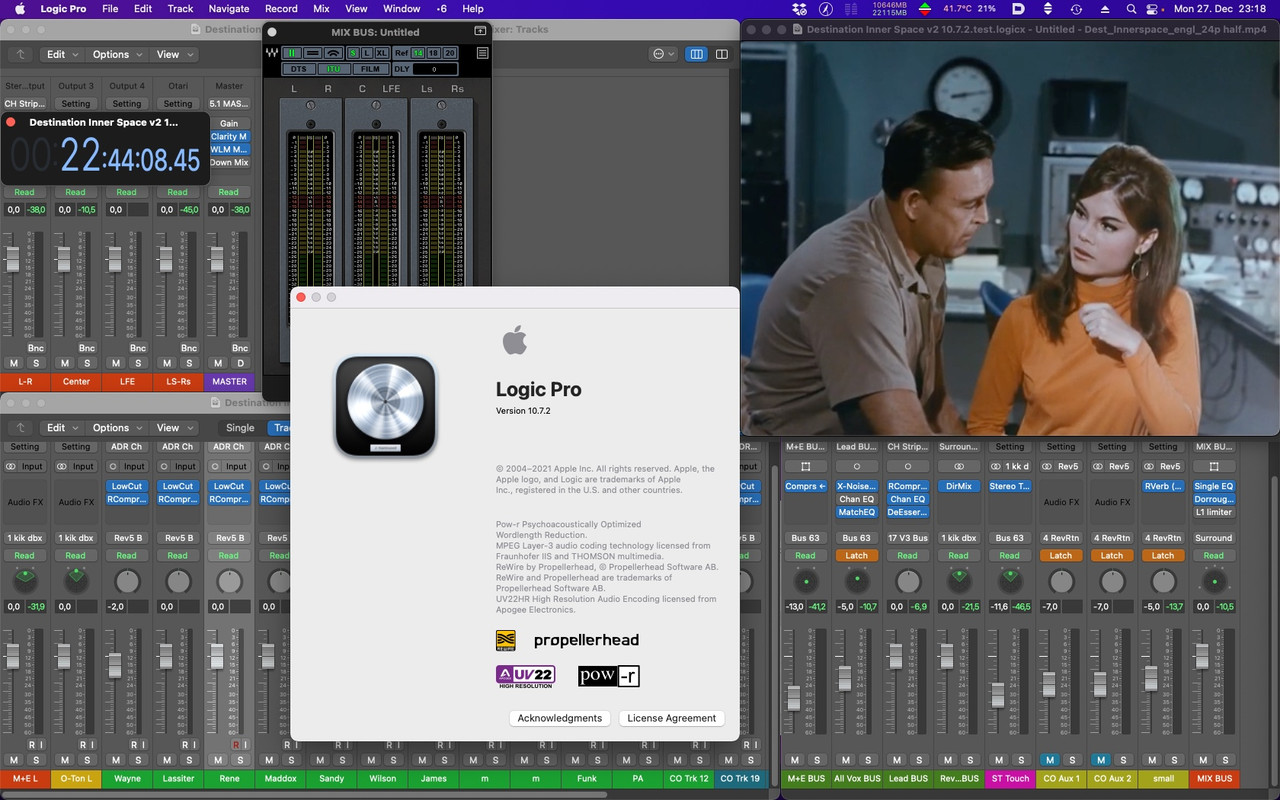Open the Edit dropdown in the top mixer
The image size is (1280, 800).
[x=61, y=54]
